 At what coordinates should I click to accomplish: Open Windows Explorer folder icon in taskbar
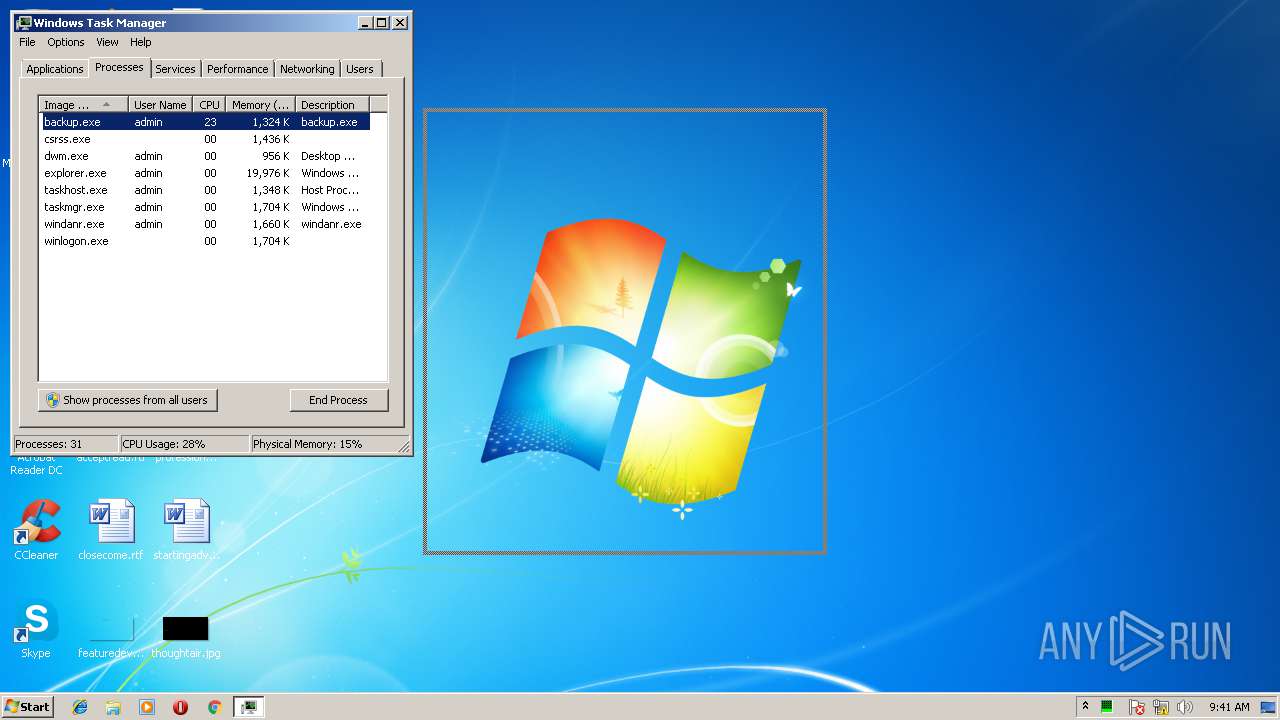[x=113, y=707]
